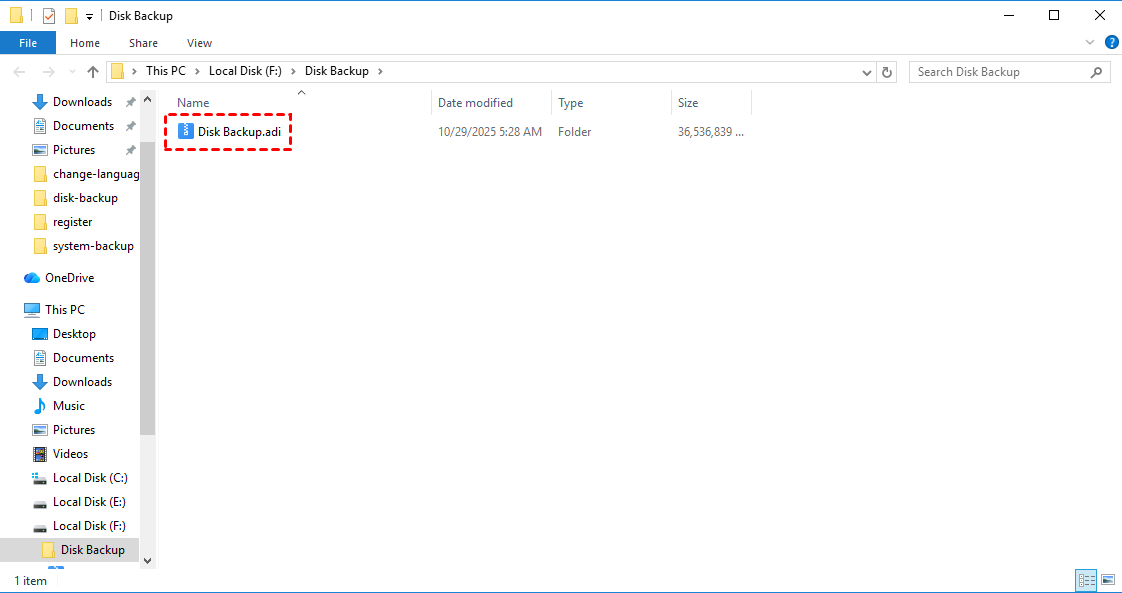Screen dimensions: 1122x593
Task: Open the Help question mark icon
Action: 1111,43
